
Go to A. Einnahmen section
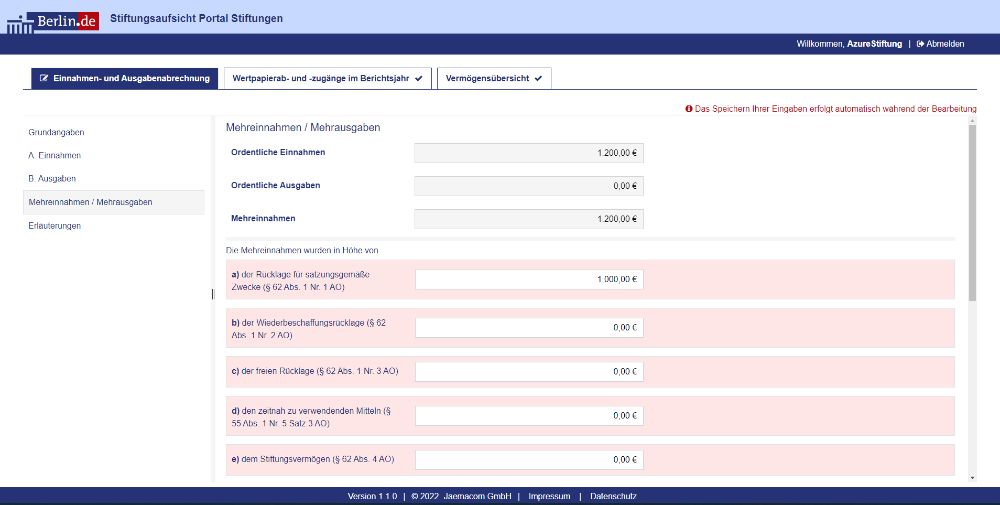click(x=55, y=155)
